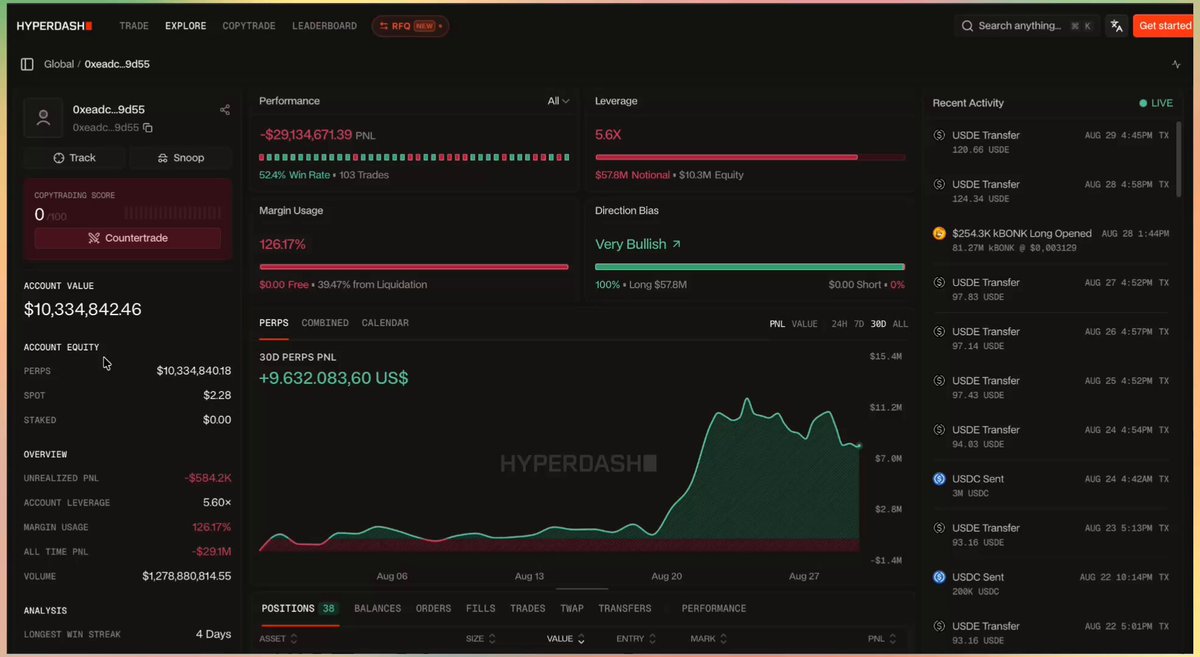
Task: Click the Global breadcrumb link
Action: pyautogui.click(x=59, y=64)
